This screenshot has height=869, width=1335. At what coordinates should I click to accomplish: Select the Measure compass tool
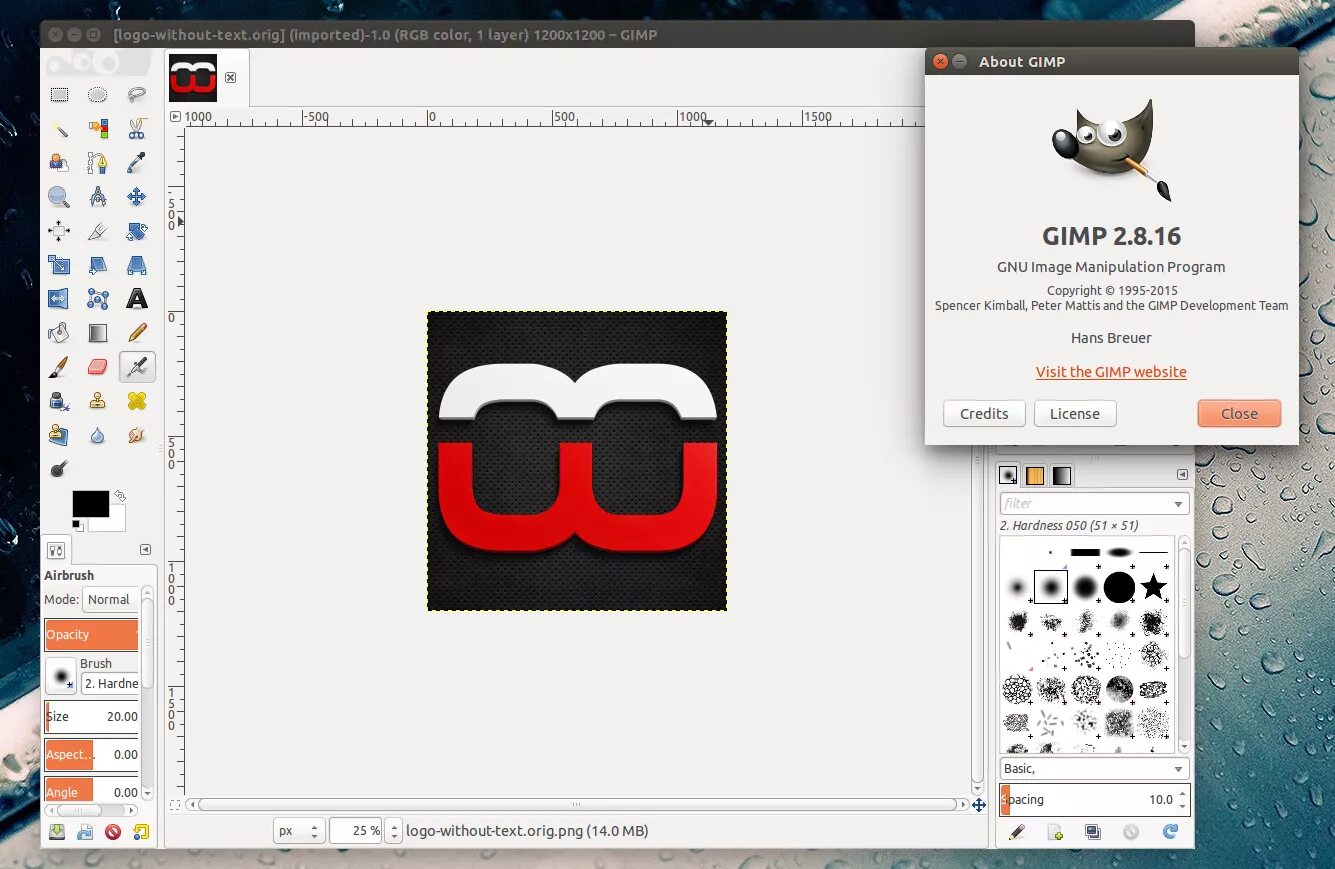(x=97, y=197)
